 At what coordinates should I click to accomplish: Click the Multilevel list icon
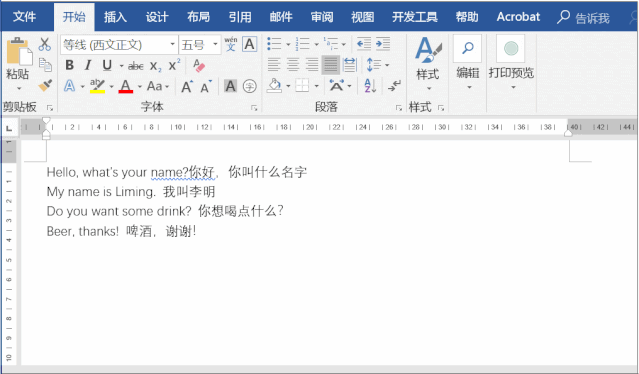pyautogui.click(x=331, y=44)
